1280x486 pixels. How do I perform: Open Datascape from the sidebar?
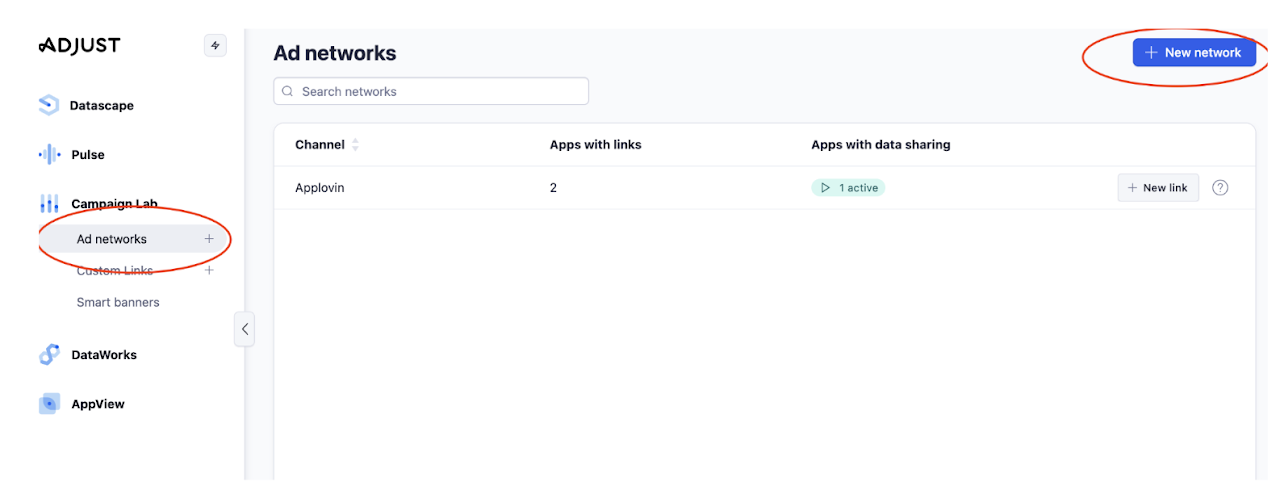click(101, 105)
